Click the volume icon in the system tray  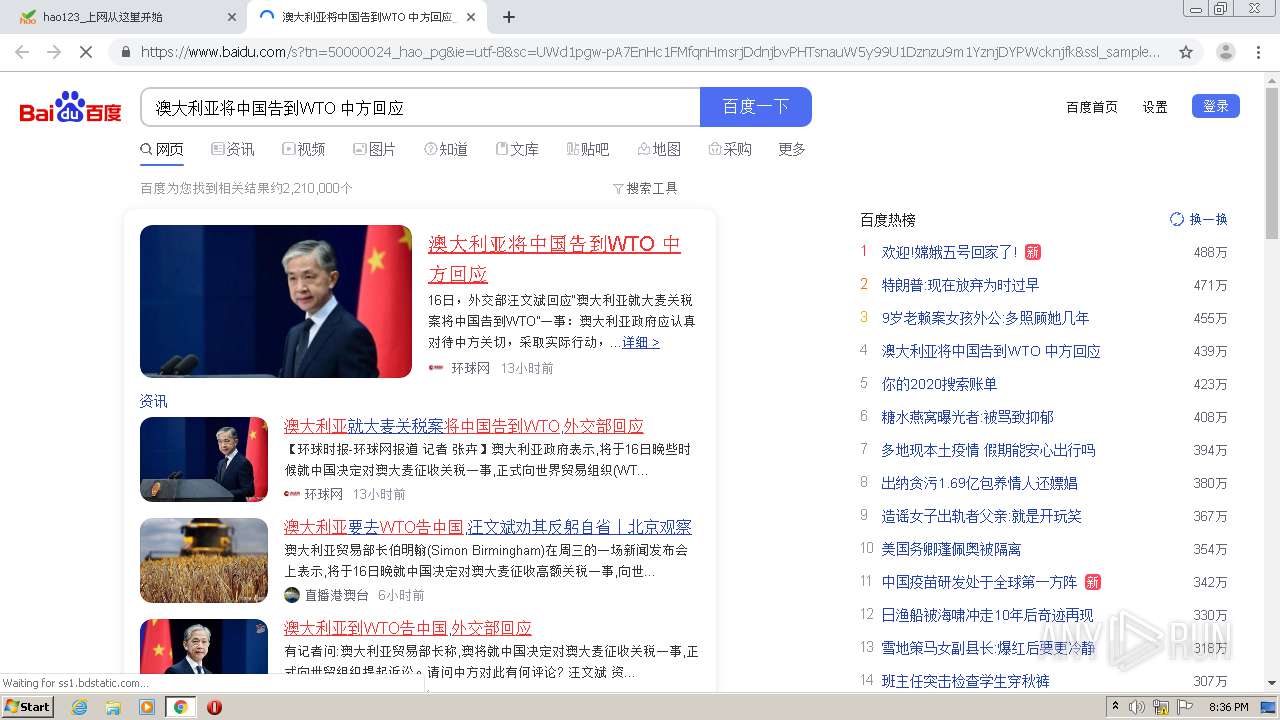pos(1137,707)
